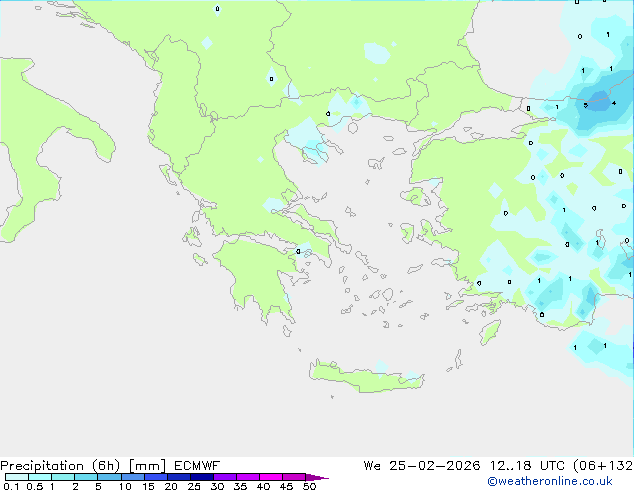Viewport: 634px width, 490px height.
Task: Click the 30–35 mm violet legend swatch
Action: coord(224,477)
